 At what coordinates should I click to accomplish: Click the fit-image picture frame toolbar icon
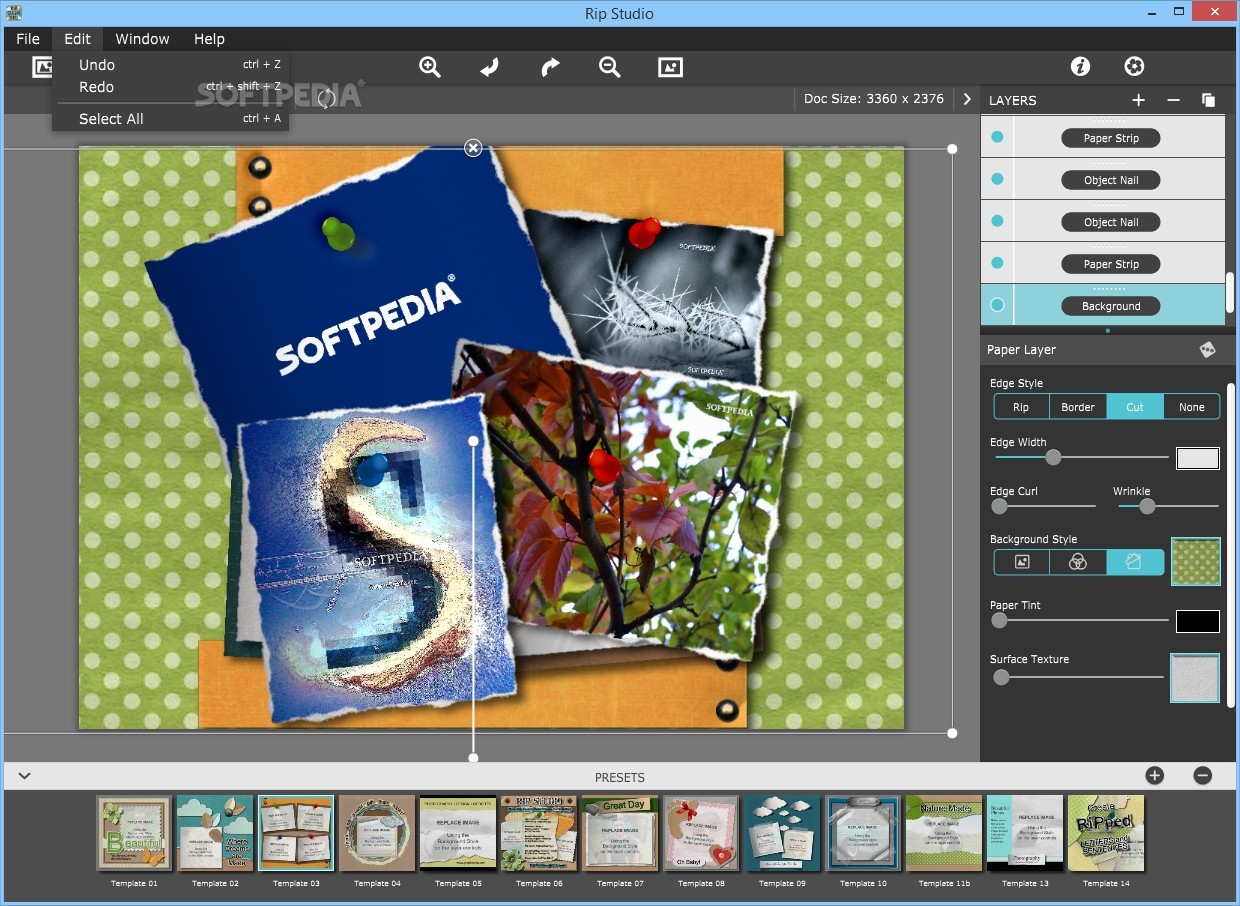(x=670, y=67)
